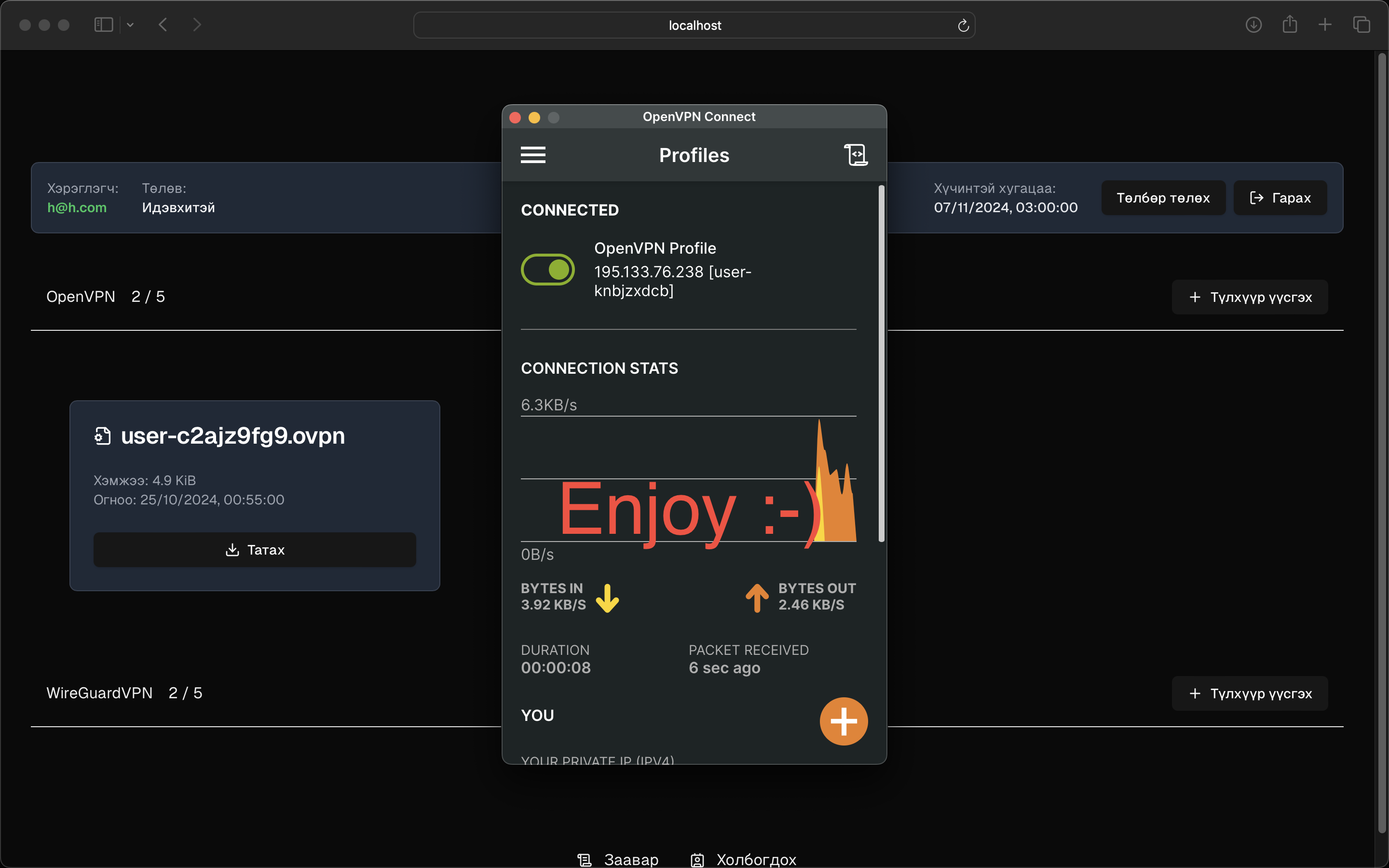
Task: Click the Safari share icon
Action: tap(1290, 24)
